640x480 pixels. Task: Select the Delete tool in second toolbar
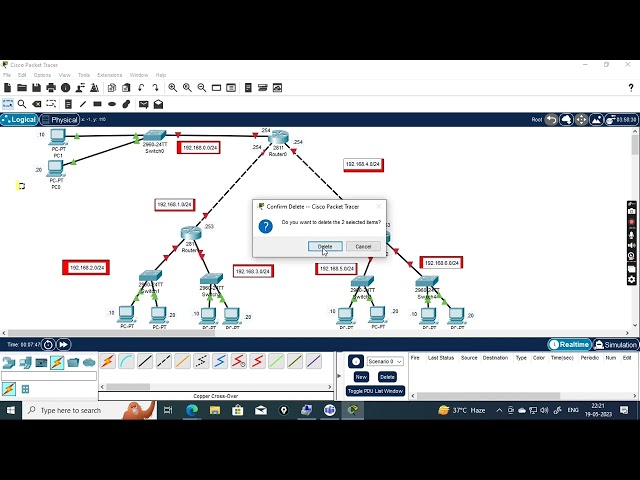36,104
